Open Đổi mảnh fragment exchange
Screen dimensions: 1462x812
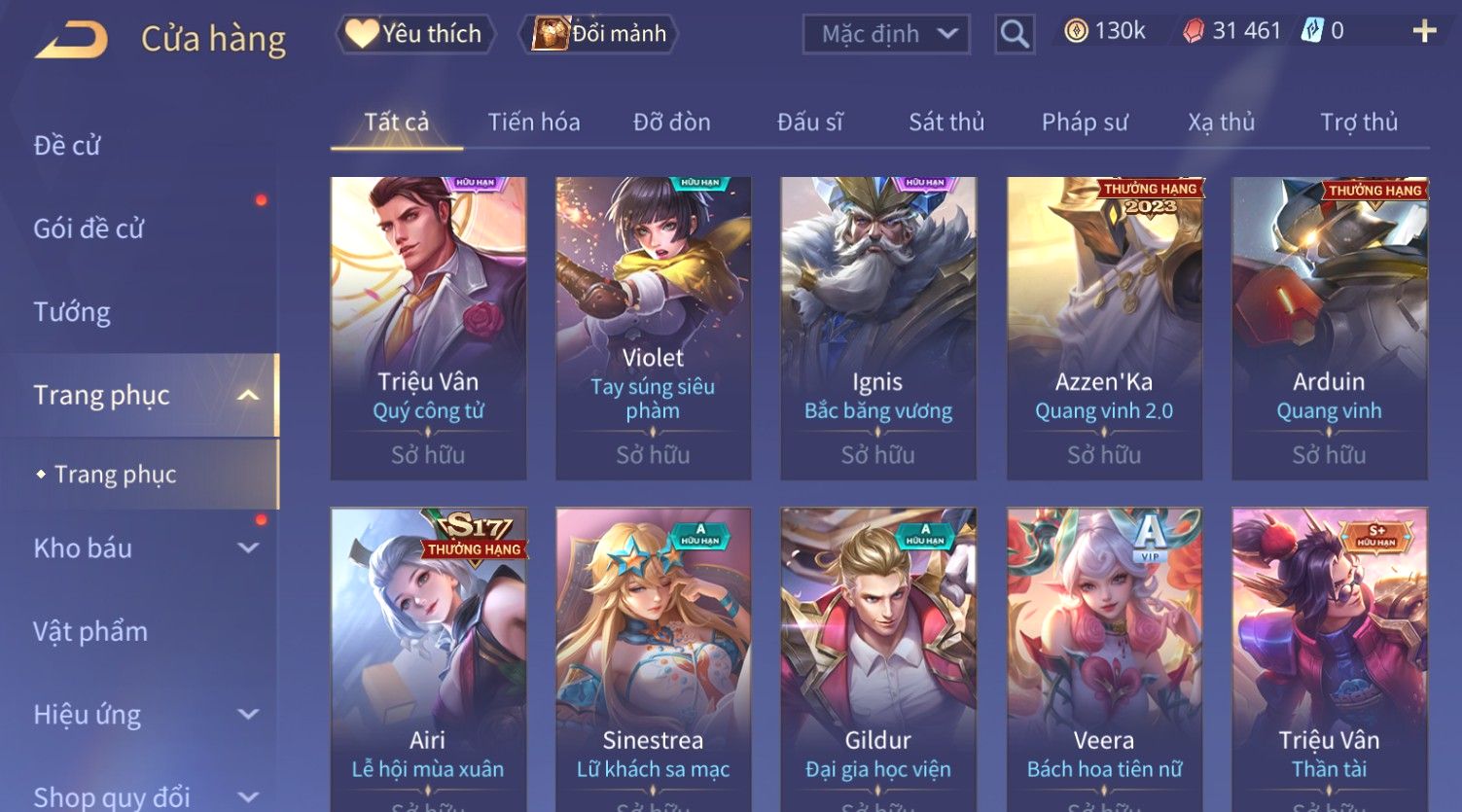(600, 34)
